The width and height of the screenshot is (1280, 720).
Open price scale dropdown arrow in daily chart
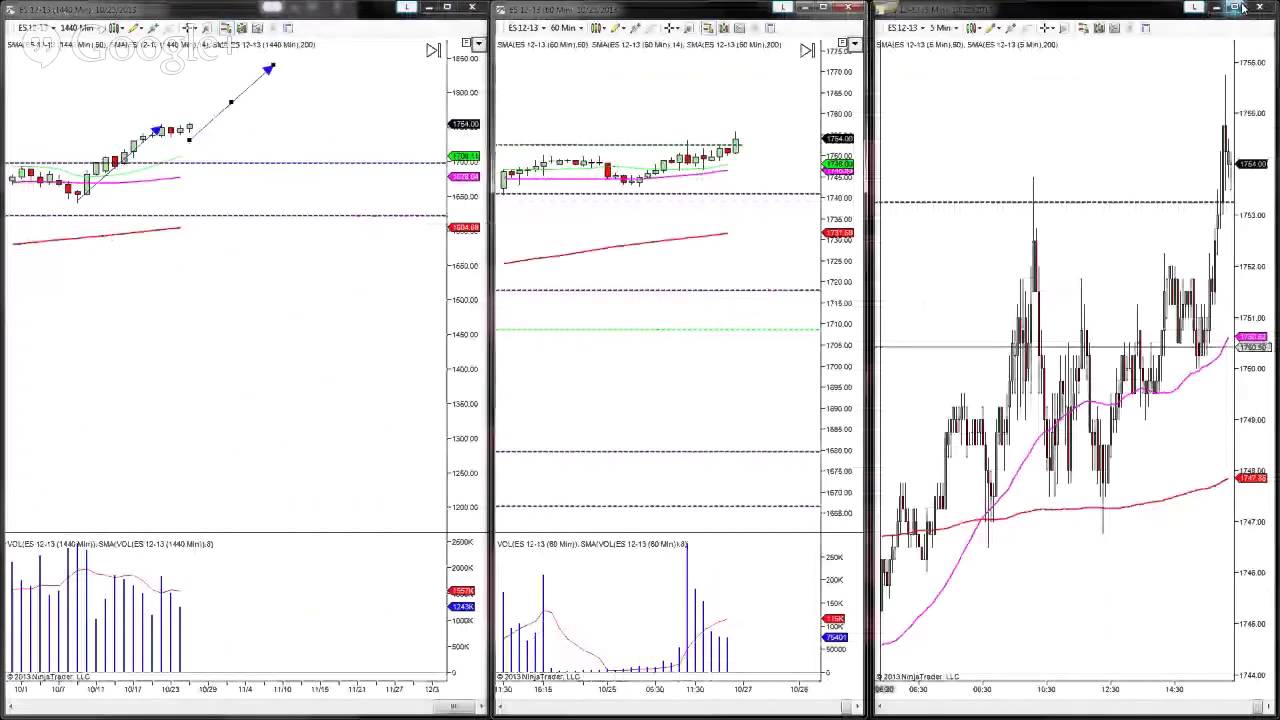click(x=479, y=43)
